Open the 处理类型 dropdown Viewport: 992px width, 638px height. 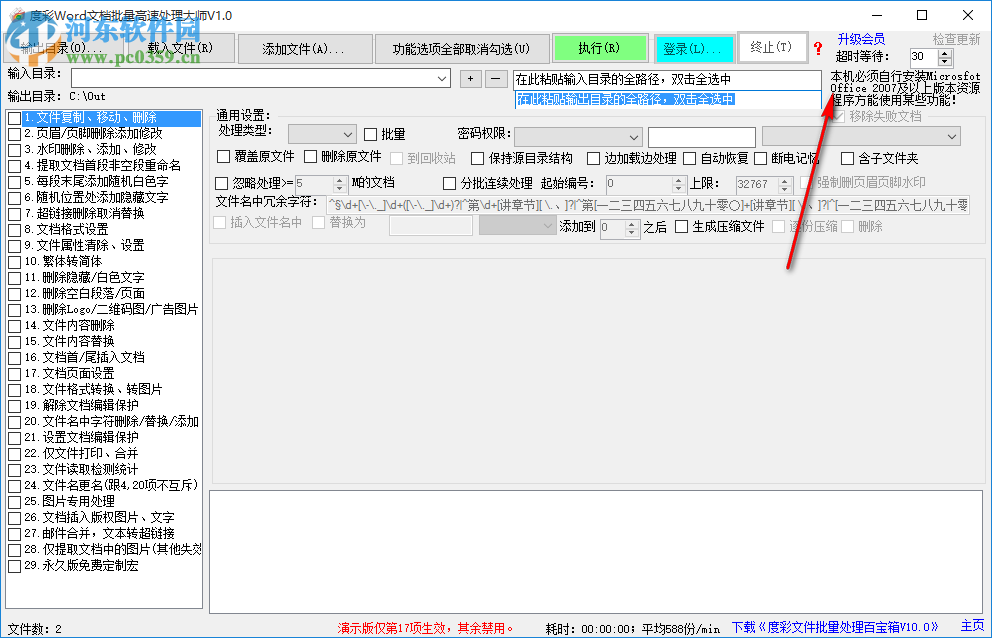click(321, 134)
